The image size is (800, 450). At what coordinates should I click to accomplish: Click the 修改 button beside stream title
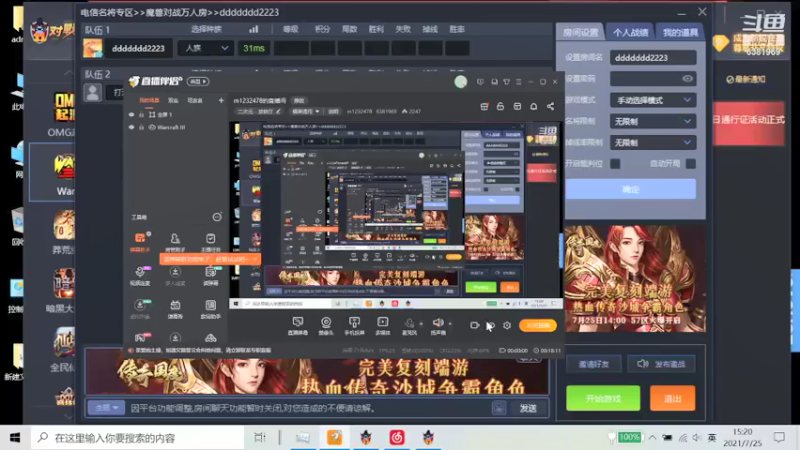point(299,101)
